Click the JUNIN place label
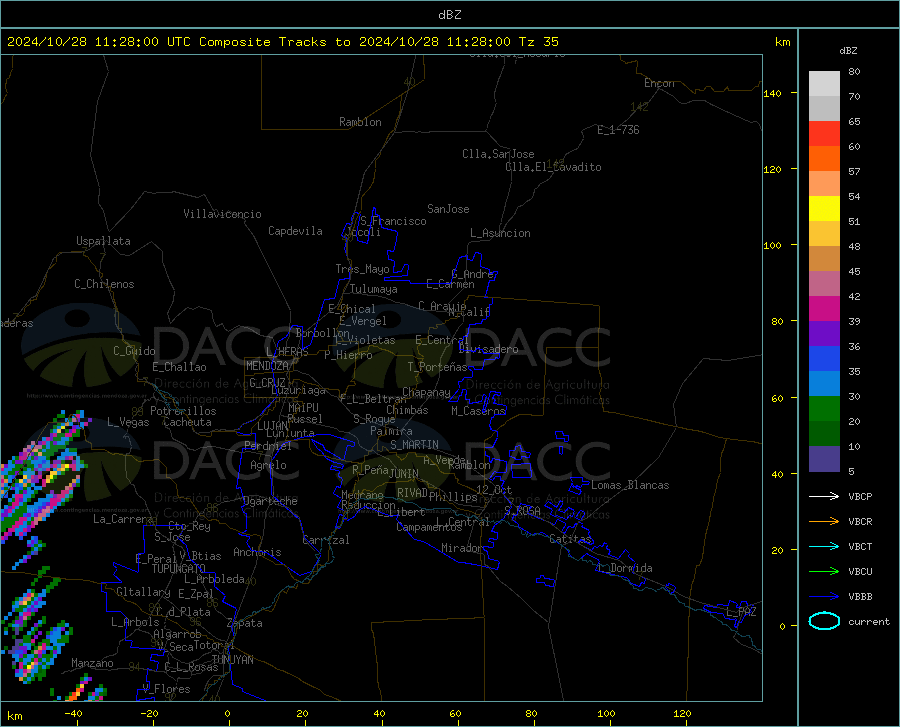Viewport: 900px width, 727px height. pos(404,474)
